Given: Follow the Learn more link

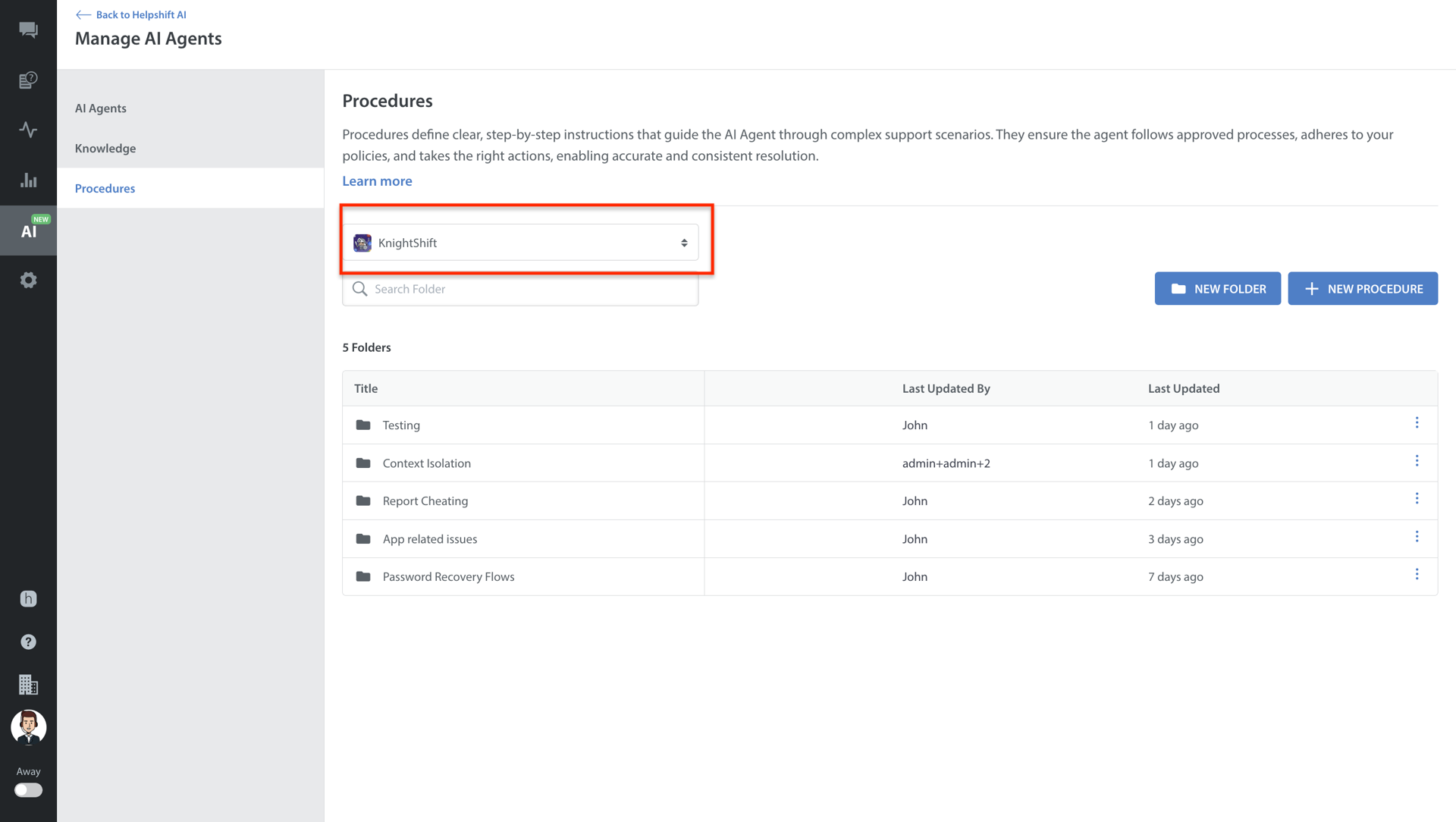Looking at the screenshot, I should point(377,180).
